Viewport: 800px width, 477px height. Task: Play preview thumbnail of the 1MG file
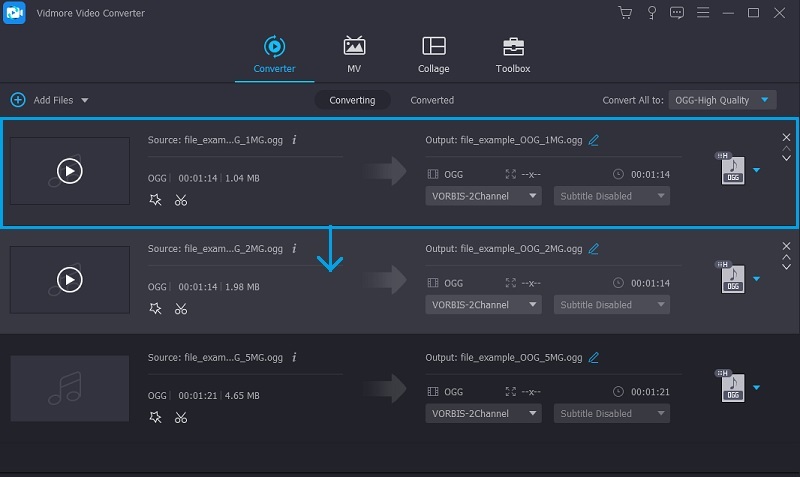click(x=69, y=171)
